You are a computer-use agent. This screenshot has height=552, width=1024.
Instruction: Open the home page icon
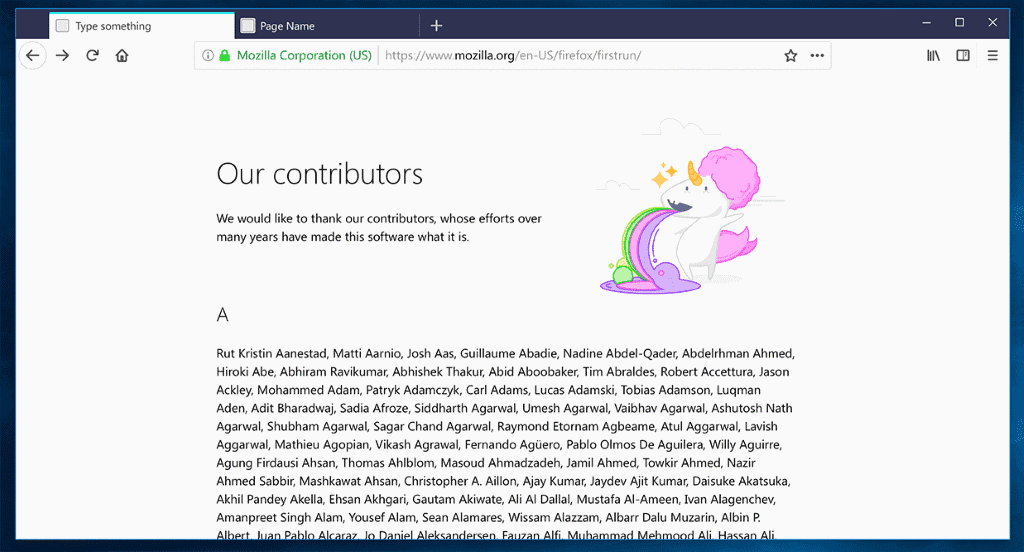click(x=122, y=56)
